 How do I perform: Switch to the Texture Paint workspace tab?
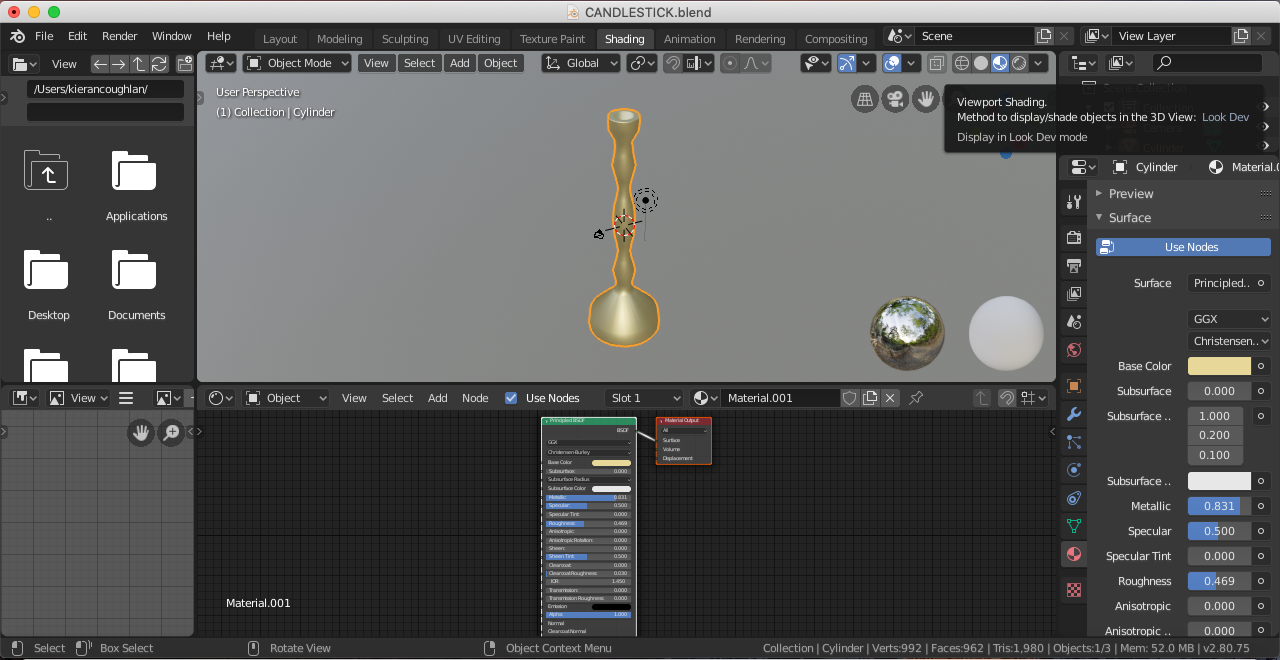tap(552, 39)
